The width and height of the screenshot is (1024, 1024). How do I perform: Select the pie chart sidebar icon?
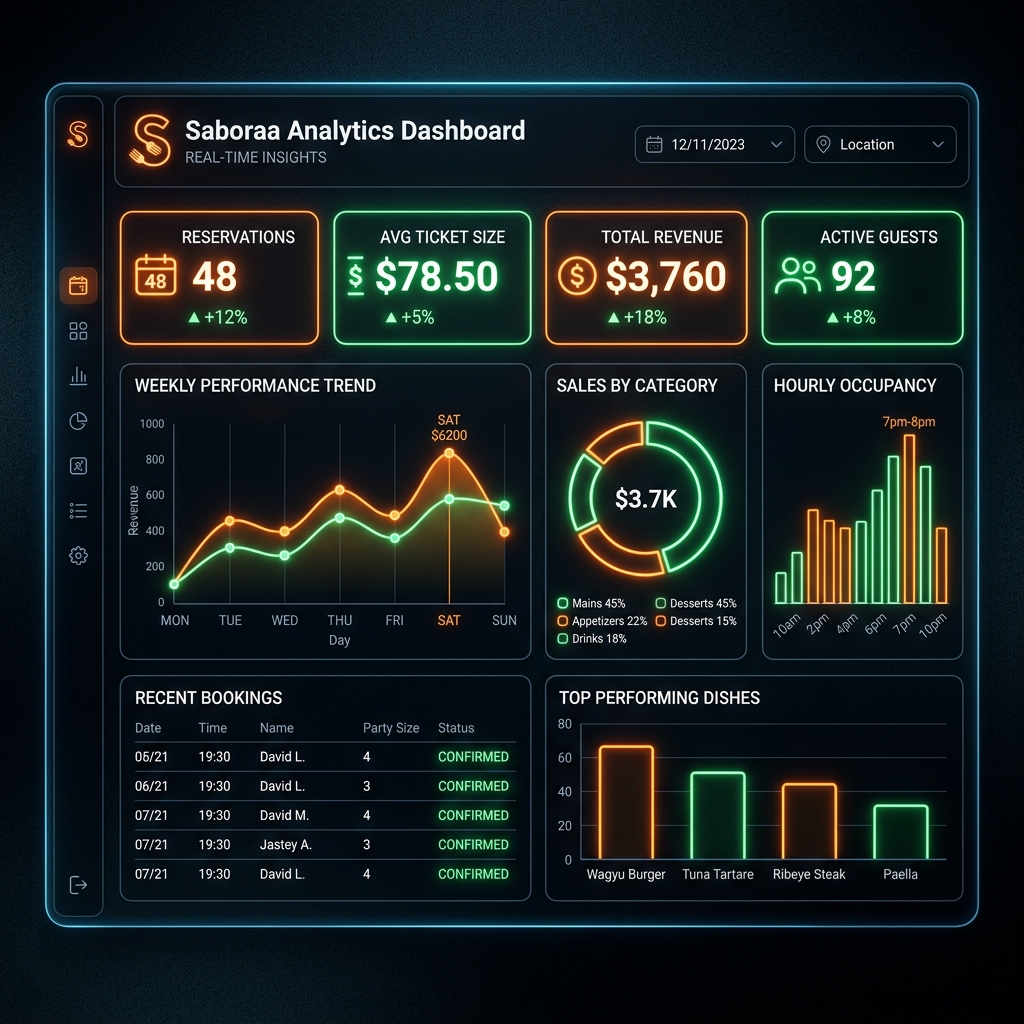[x=78, y=421]
